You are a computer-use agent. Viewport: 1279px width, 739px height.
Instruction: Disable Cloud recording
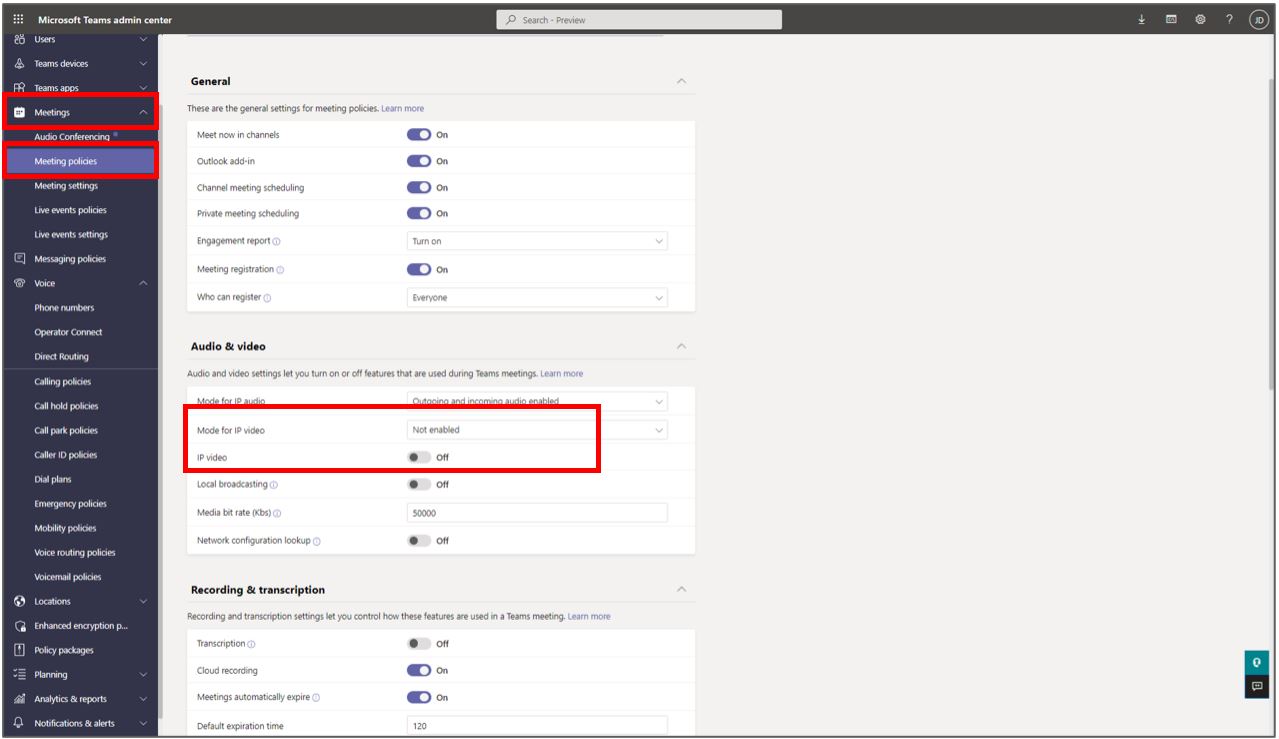point(422,670)
